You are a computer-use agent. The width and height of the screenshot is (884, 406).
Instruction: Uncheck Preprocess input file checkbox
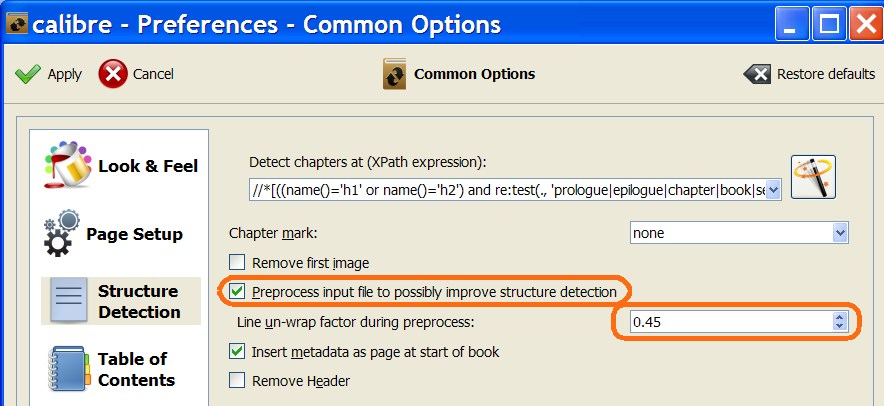point(237,292)
